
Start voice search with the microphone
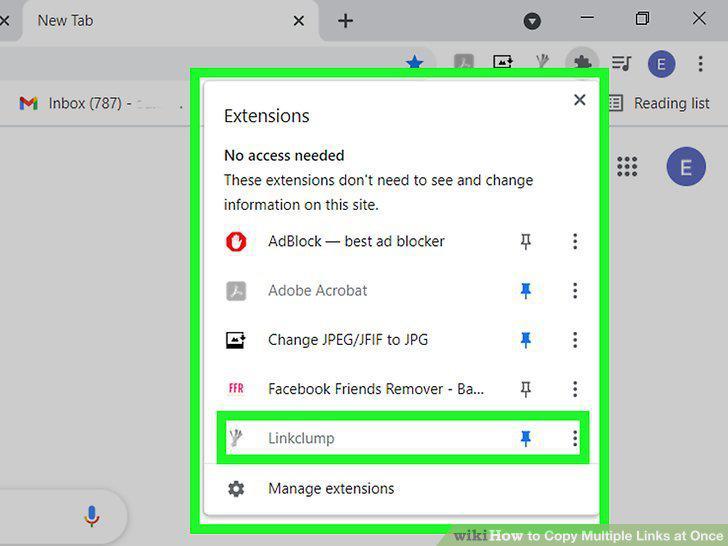click(91, 515)
